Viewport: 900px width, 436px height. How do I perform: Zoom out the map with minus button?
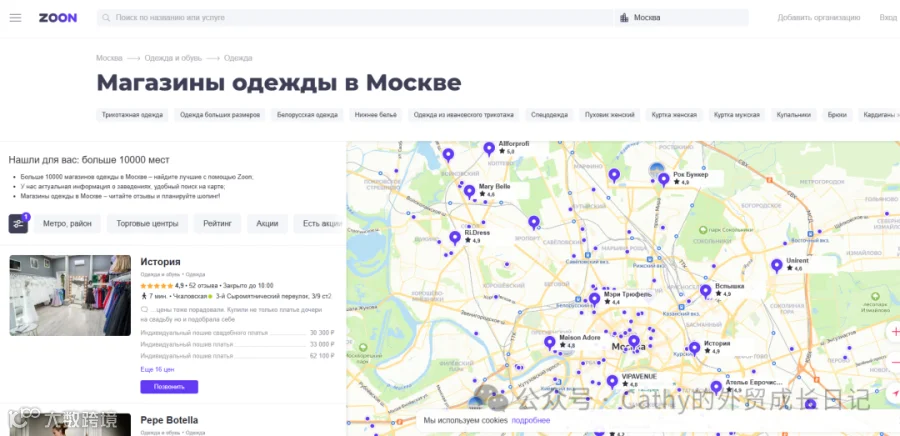coord(894,363)
